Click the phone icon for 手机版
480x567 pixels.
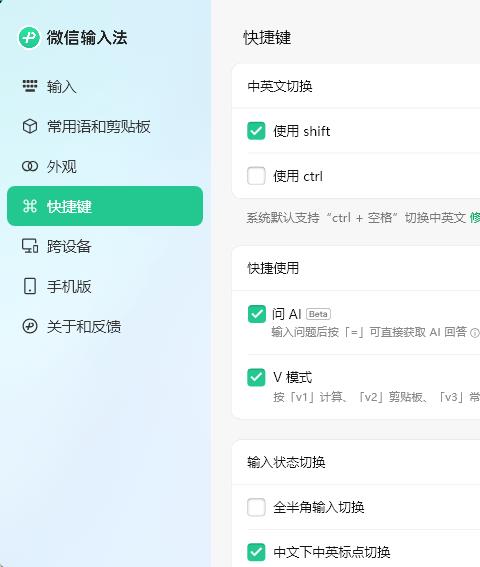(x=30, y=286)
